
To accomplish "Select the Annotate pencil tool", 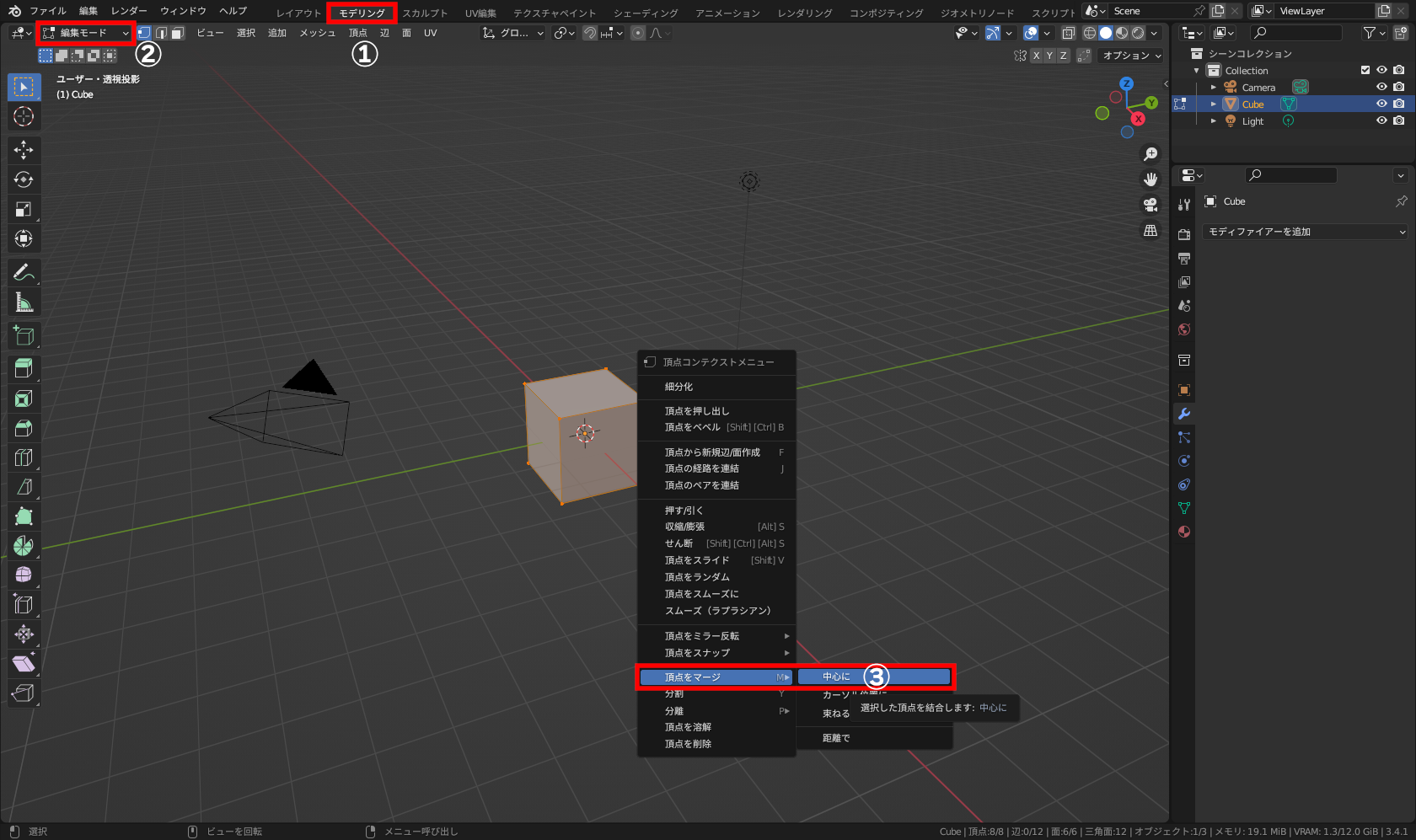I will [24, 272].
